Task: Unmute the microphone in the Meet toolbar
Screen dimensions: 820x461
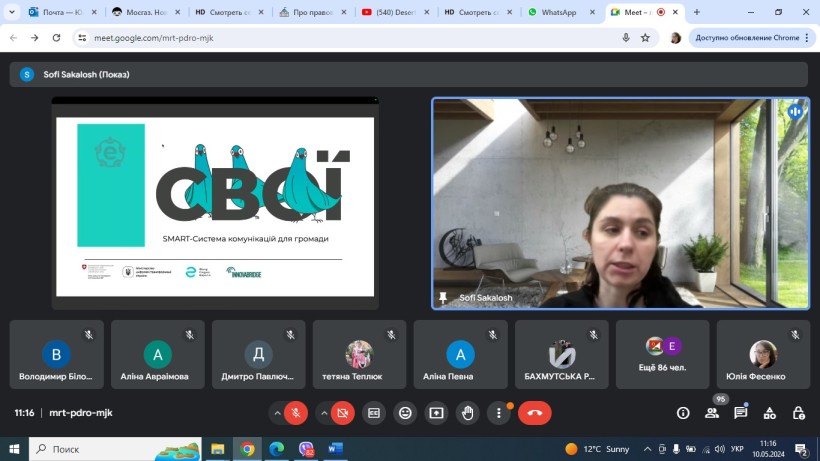Action: (x=295, y=413)
